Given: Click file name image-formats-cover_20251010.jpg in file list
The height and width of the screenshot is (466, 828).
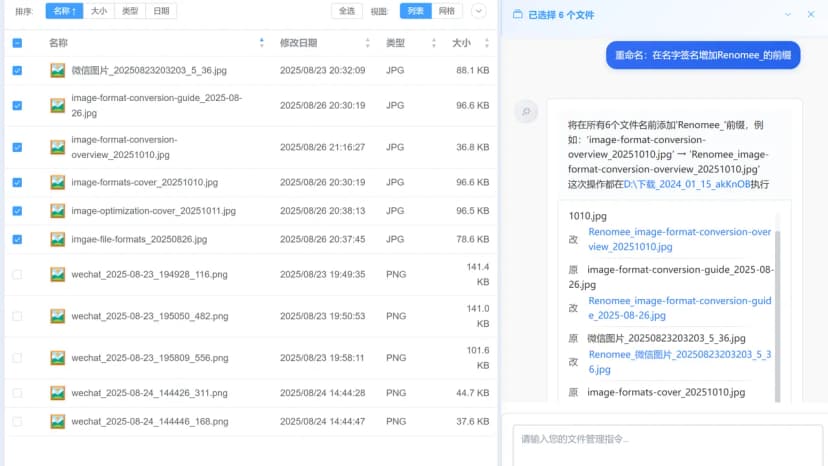Looking at the screenshot, I should click(x=145, y=182).
